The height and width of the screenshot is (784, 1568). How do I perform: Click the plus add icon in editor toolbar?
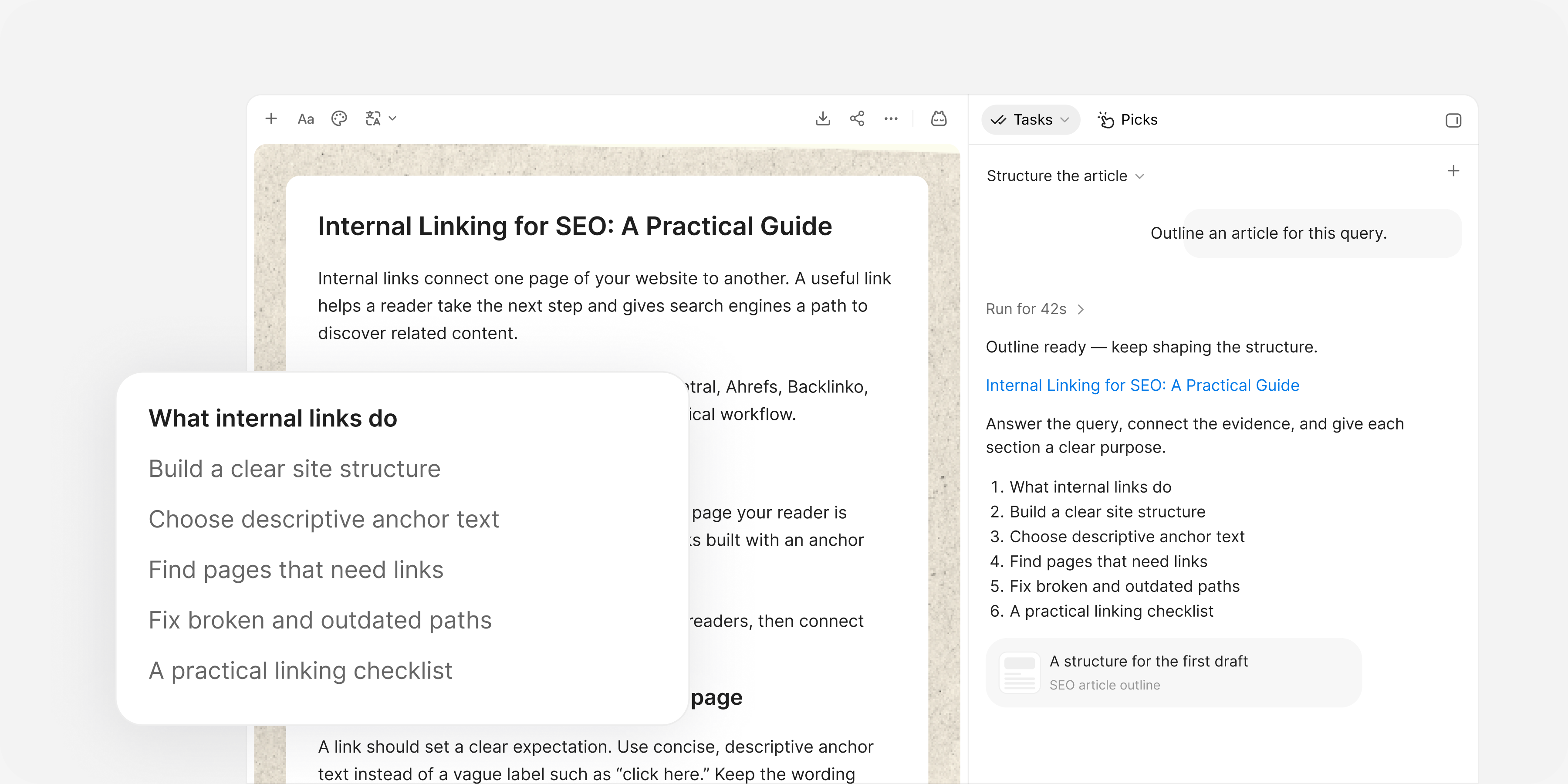(x=271, y=119)
